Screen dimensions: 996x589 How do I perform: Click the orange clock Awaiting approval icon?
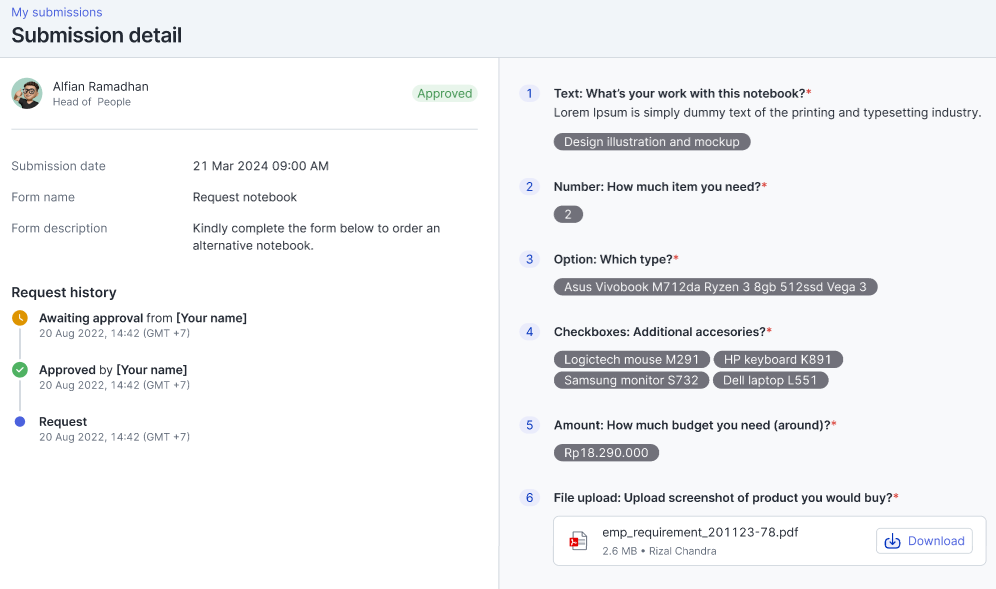click(x=20, y=318)
